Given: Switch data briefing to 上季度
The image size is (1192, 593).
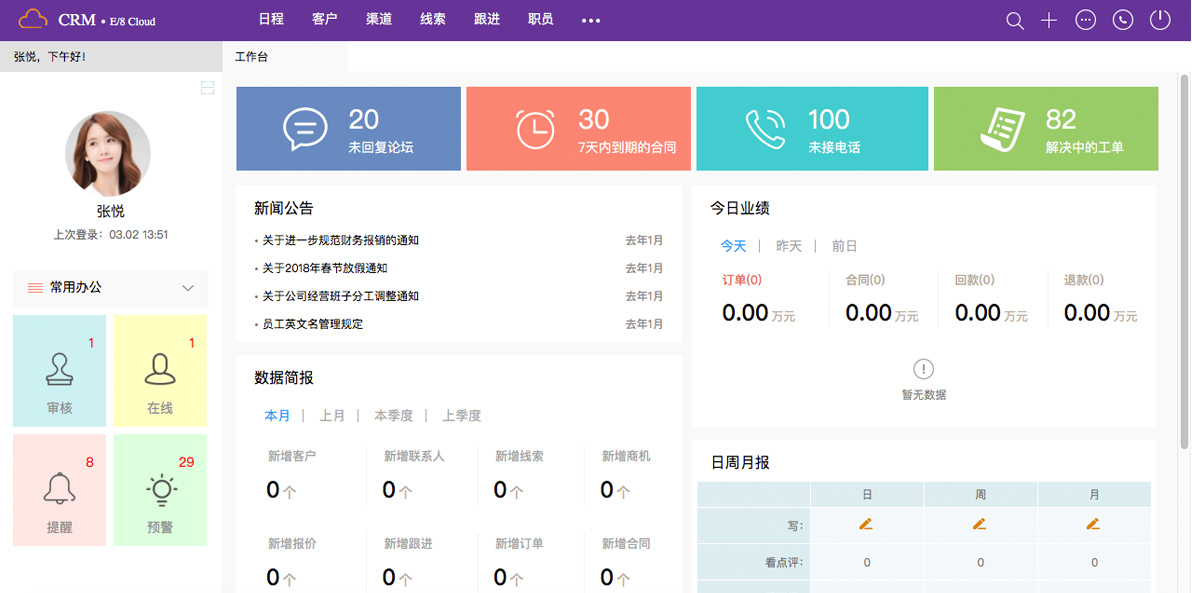Looking at the screenshot, I should 464,414.
